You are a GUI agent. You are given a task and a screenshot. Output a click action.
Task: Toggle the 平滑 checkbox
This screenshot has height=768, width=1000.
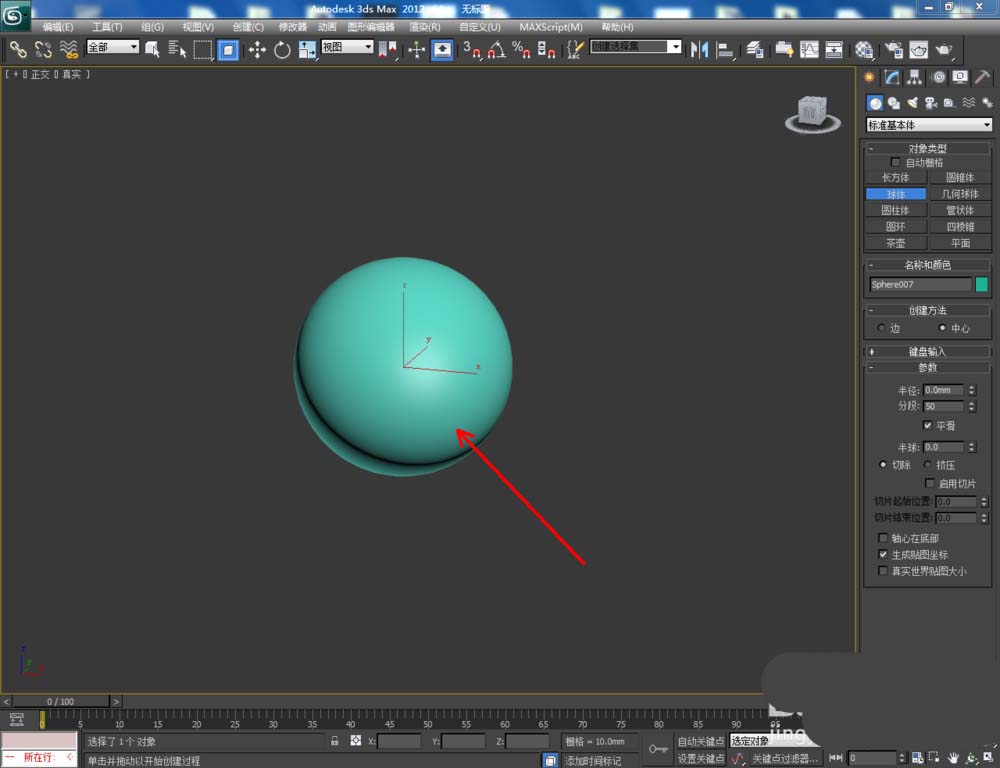click(927, 425)
